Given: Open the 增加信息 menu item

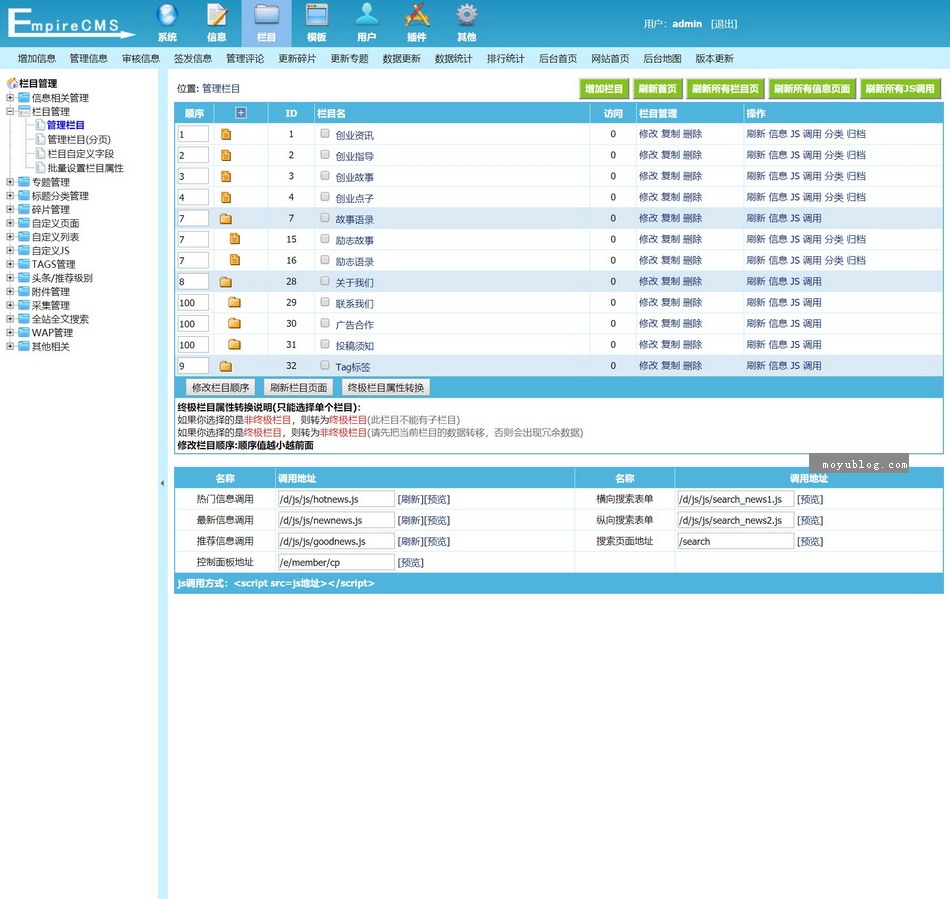Looking at the screenshot, I should (x=36, y=59).
